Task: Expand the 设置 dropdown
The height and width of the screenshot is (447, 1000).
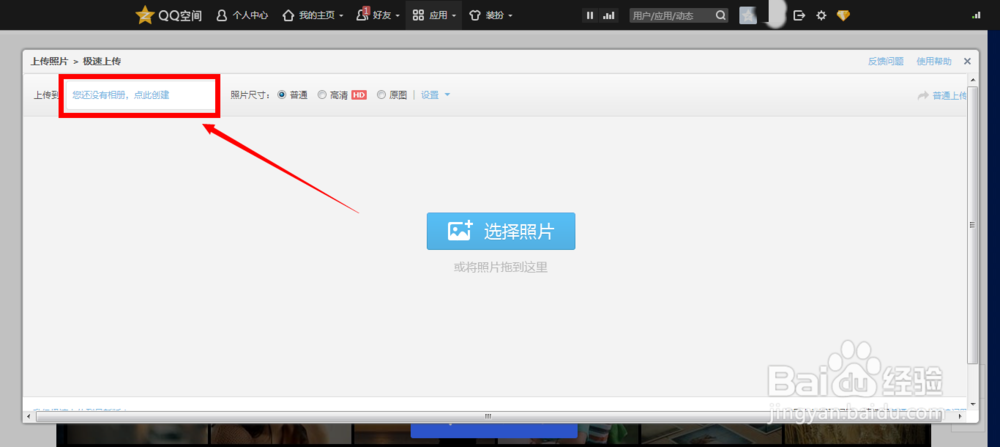Action: (436, 95)
